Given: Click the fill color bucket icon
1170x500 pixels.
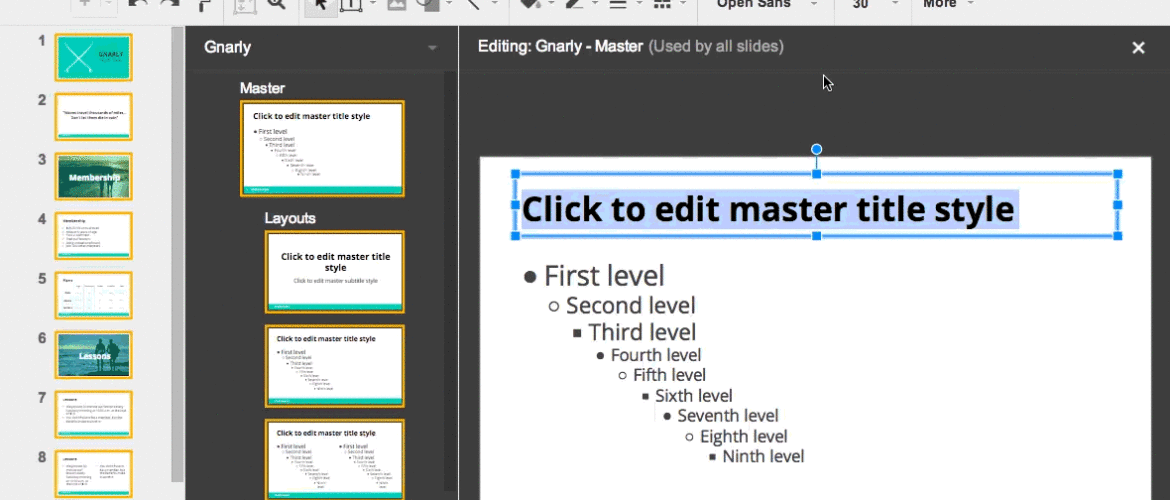Looking at the screenshot, I should [529, 5].
